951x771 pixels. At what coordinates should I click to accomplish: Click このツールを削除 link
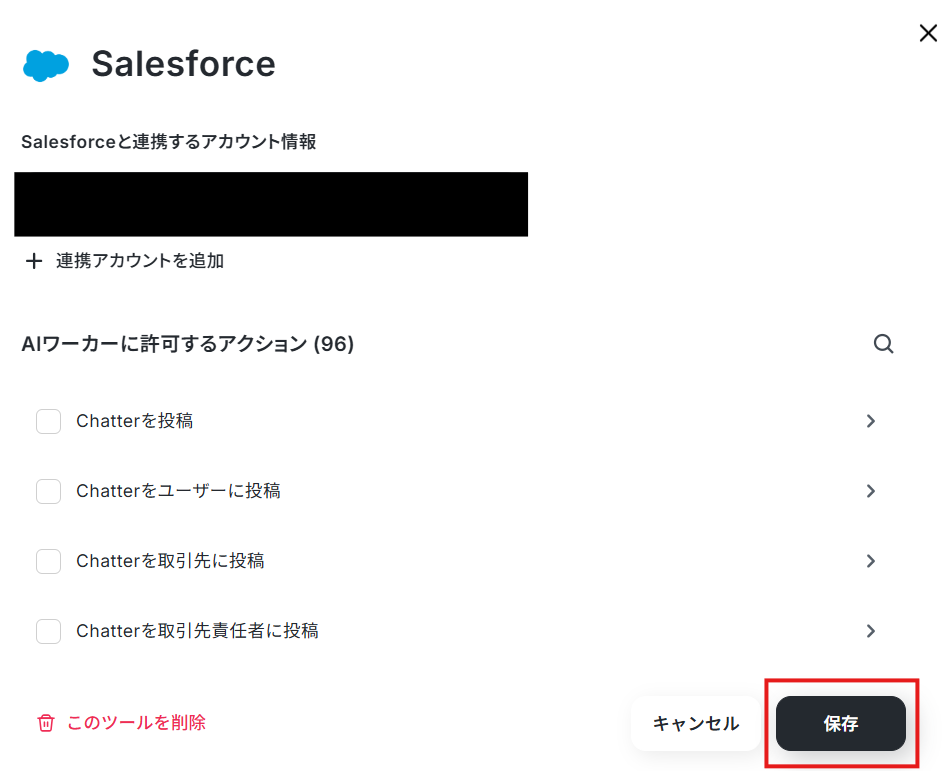click(x=136, y=722)
